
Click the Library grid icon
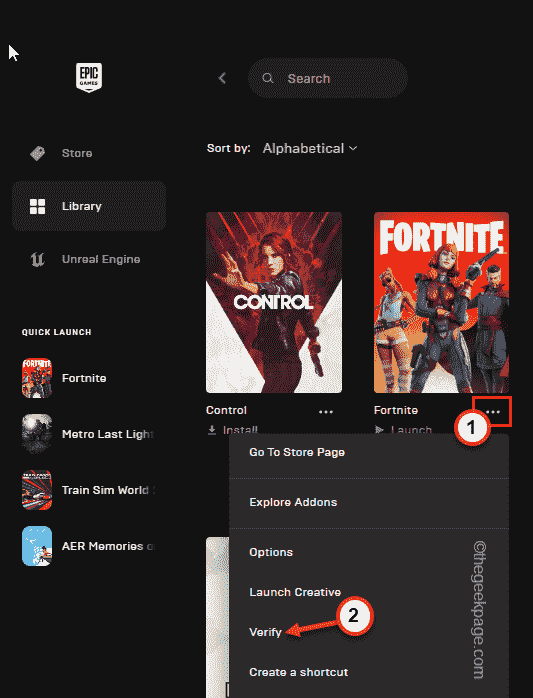pos(37,206)
